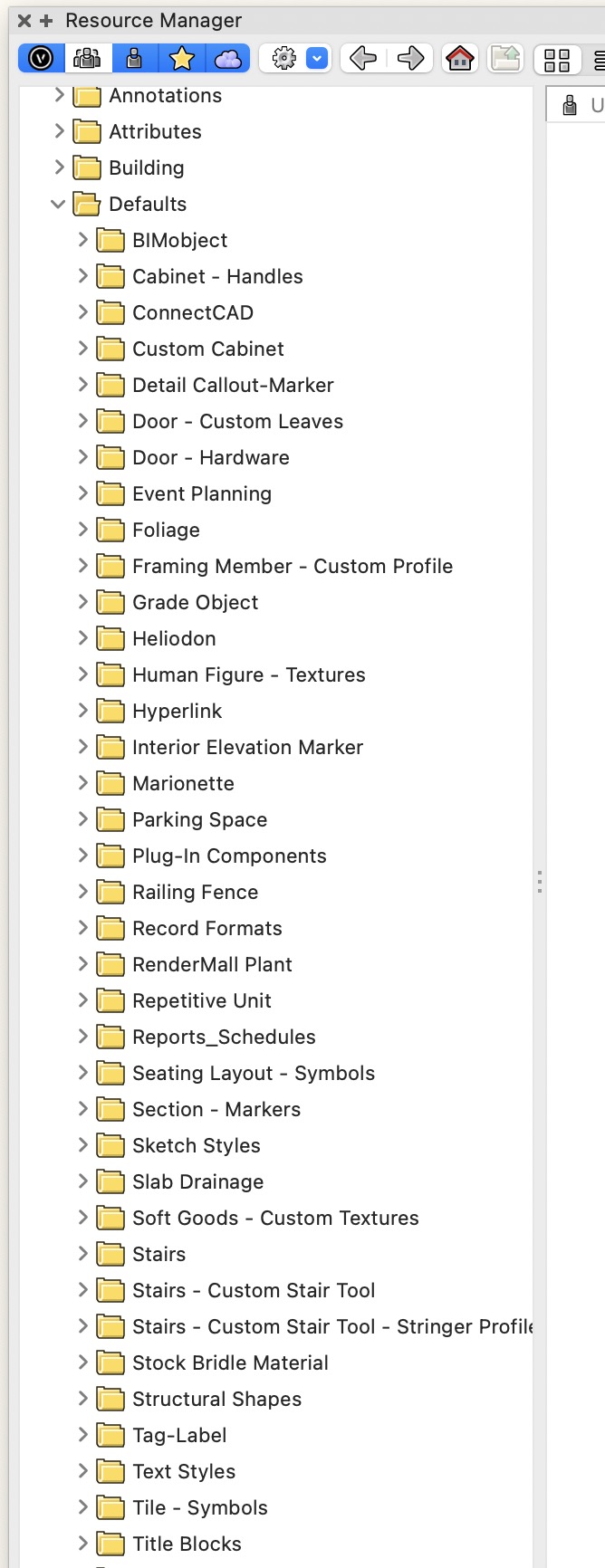This screenshot has height=1568, width=605.
Task: Open the Workgroup Libraries view
Action: [87, 58]
